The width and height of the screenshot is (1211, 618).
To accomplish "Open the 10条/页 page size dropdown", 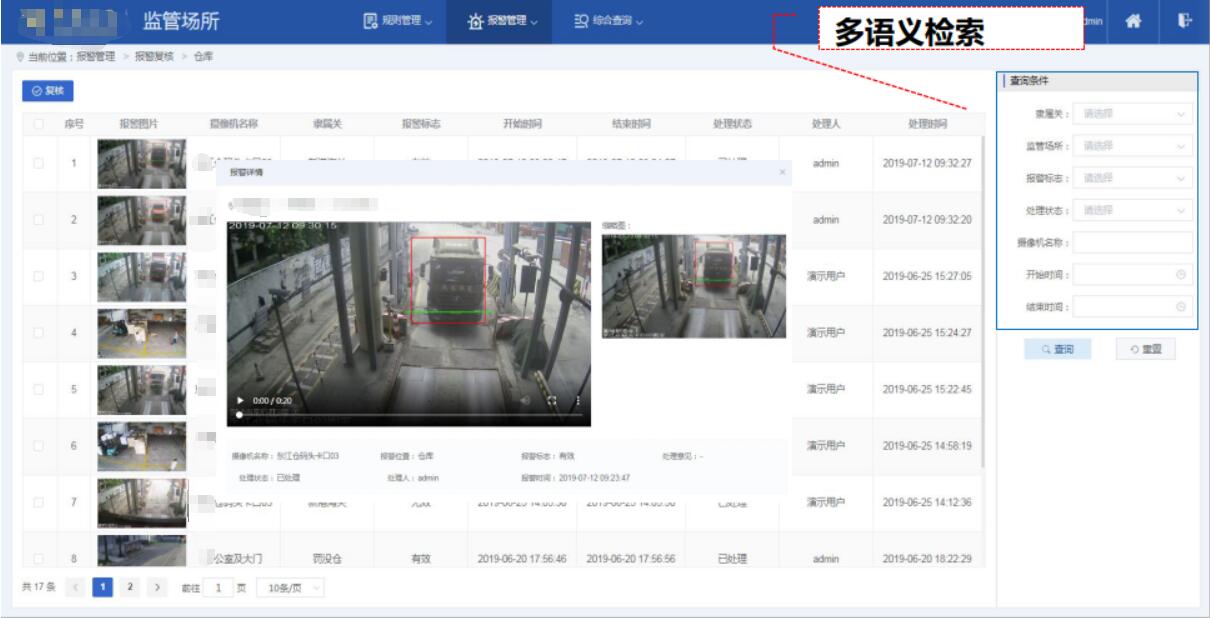I will pos(291,588).
